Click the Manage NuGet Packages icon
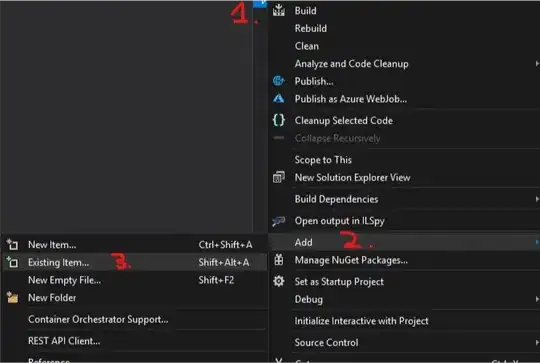 [279, 260]
